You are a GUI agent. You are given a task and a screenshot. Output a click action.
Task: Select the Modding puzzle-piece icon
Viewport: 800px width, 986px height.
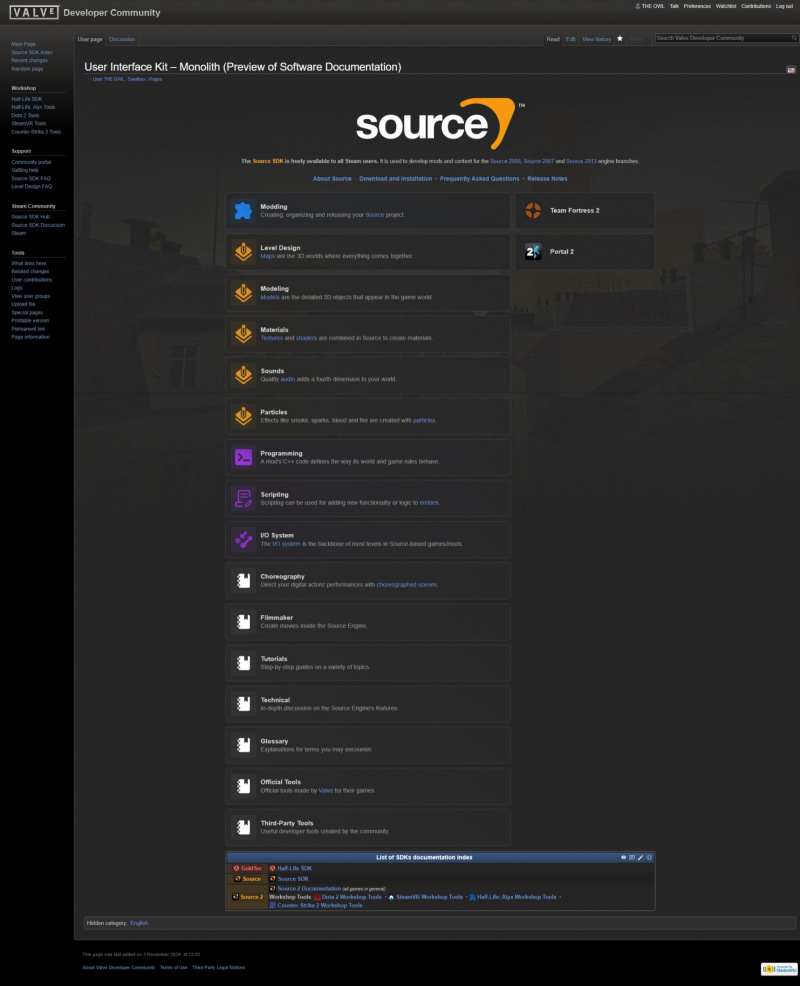point(242,210)
